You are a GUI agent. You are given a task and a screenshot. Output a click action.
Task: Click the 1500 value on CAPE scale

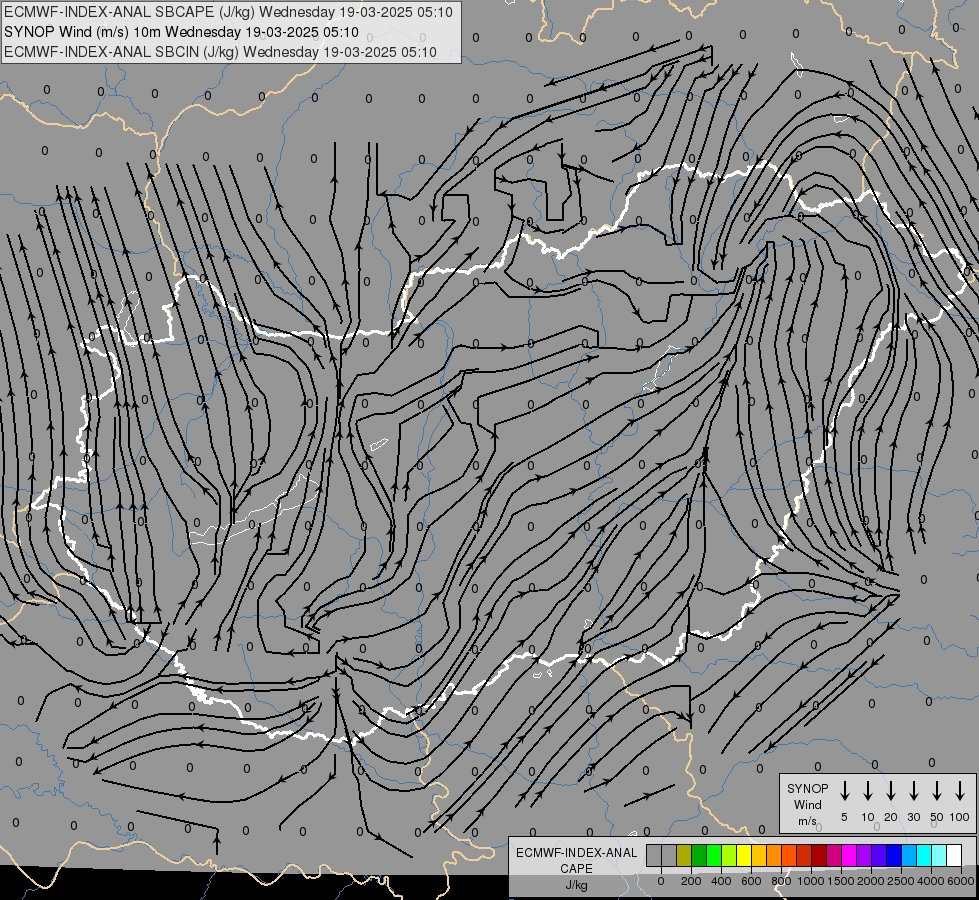tap(841, 881)
